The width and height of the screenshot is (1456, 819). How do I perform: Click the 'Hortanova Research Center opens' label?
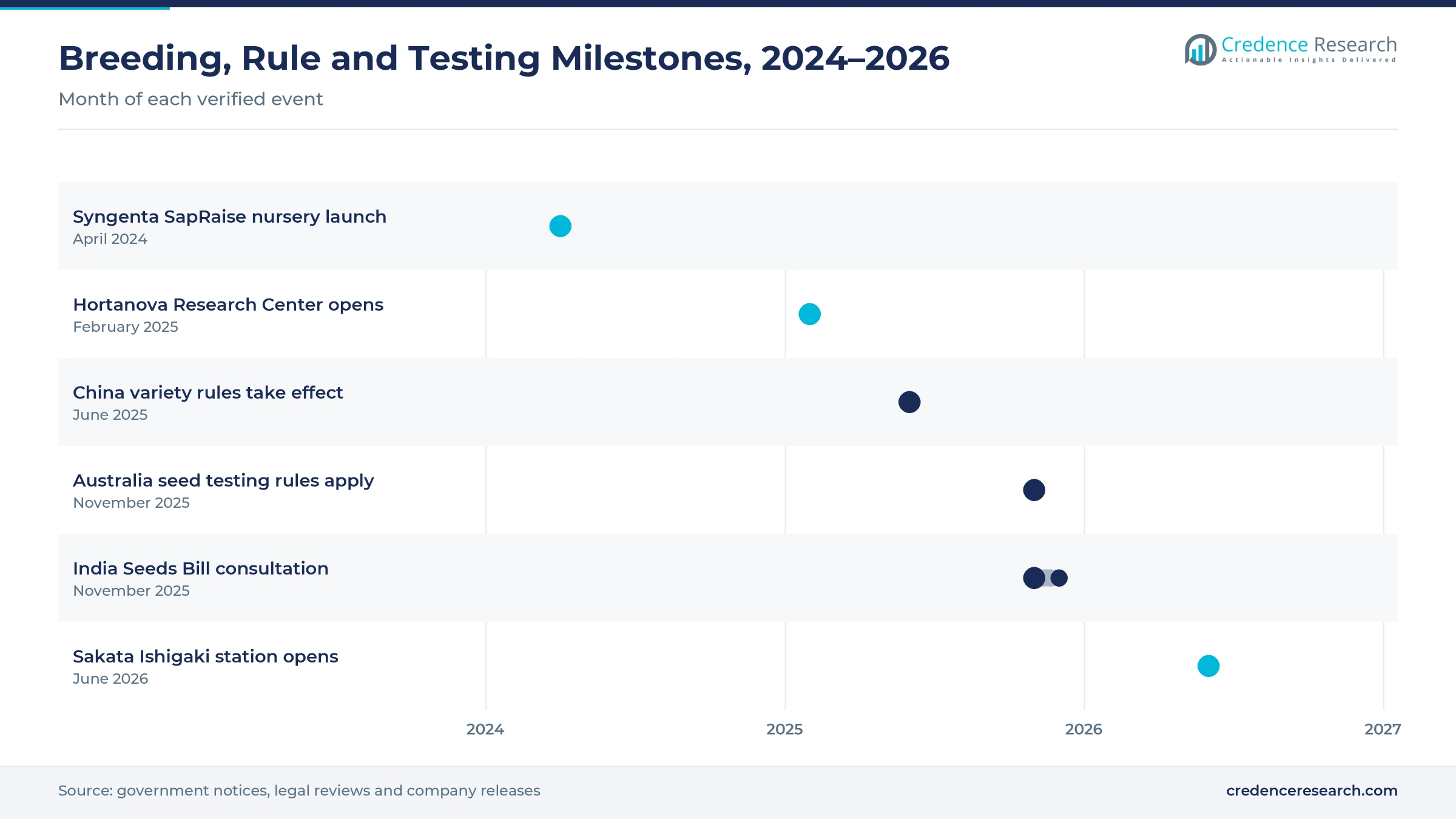click(228, 305)
